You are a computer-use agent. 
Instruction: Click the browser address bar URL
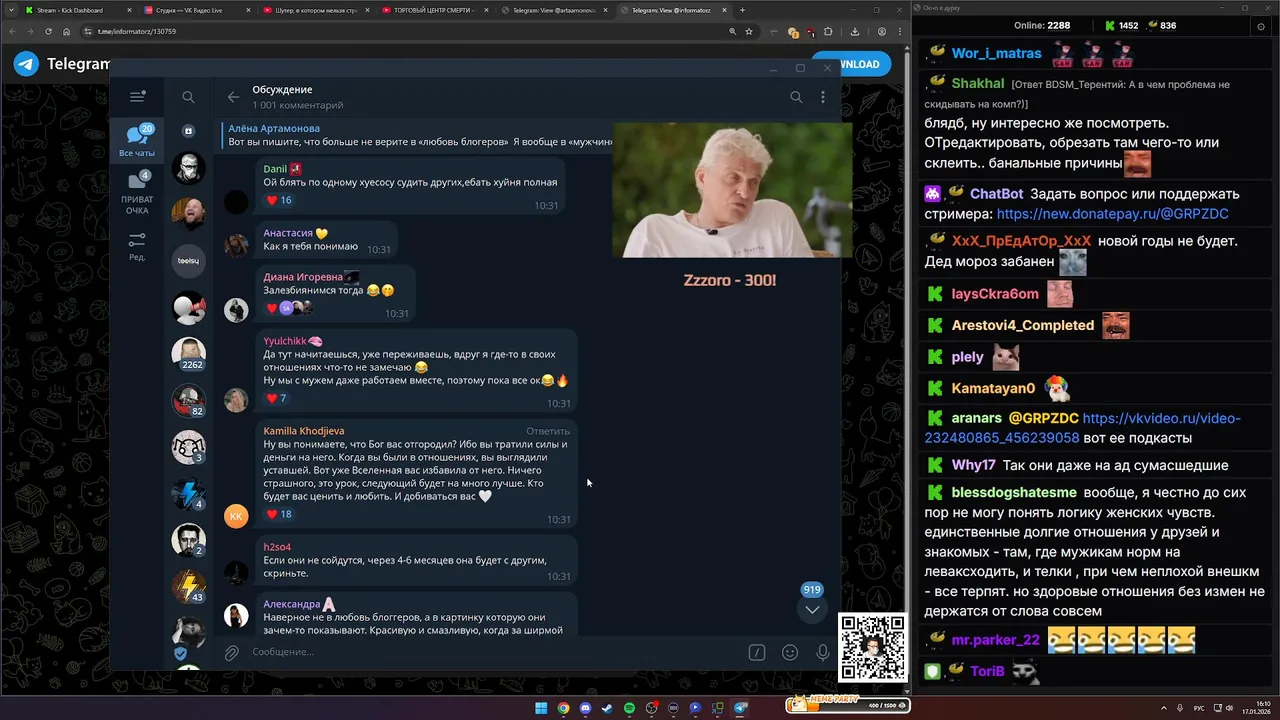137,31
